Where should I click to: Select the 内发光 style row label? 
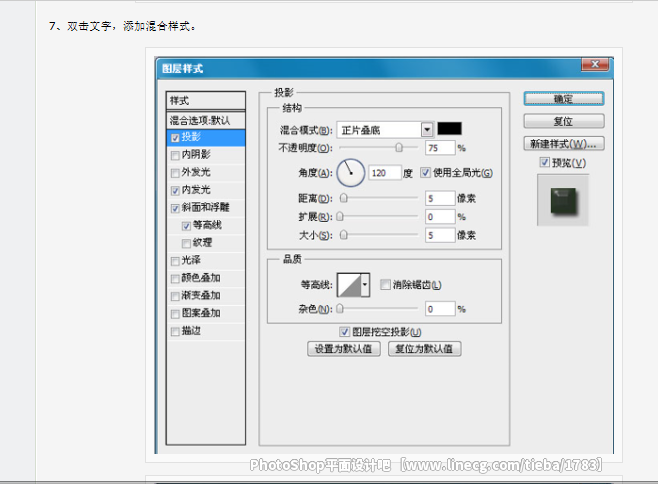(x=196, y=190)
